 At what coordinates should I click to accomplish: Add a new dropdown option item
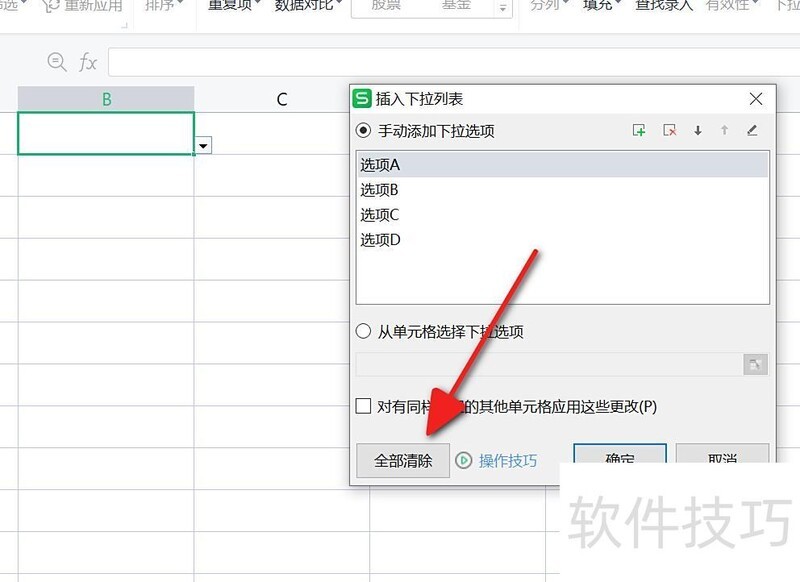[x=640, y=131]
